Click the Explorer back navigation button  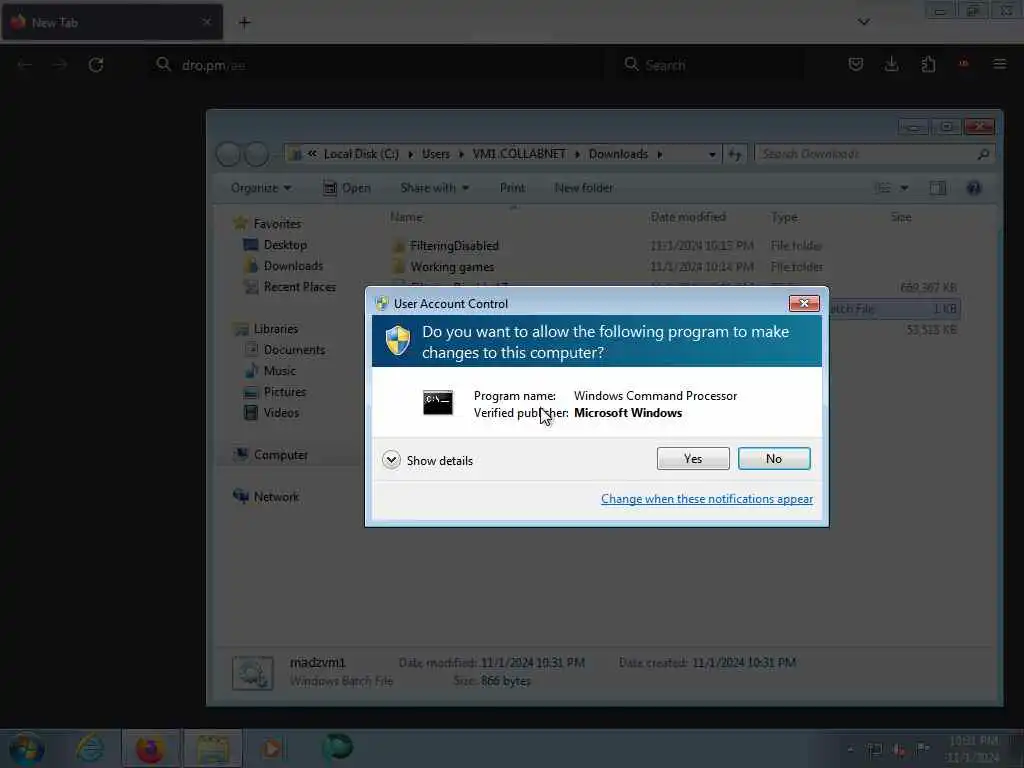pos(229,154)
